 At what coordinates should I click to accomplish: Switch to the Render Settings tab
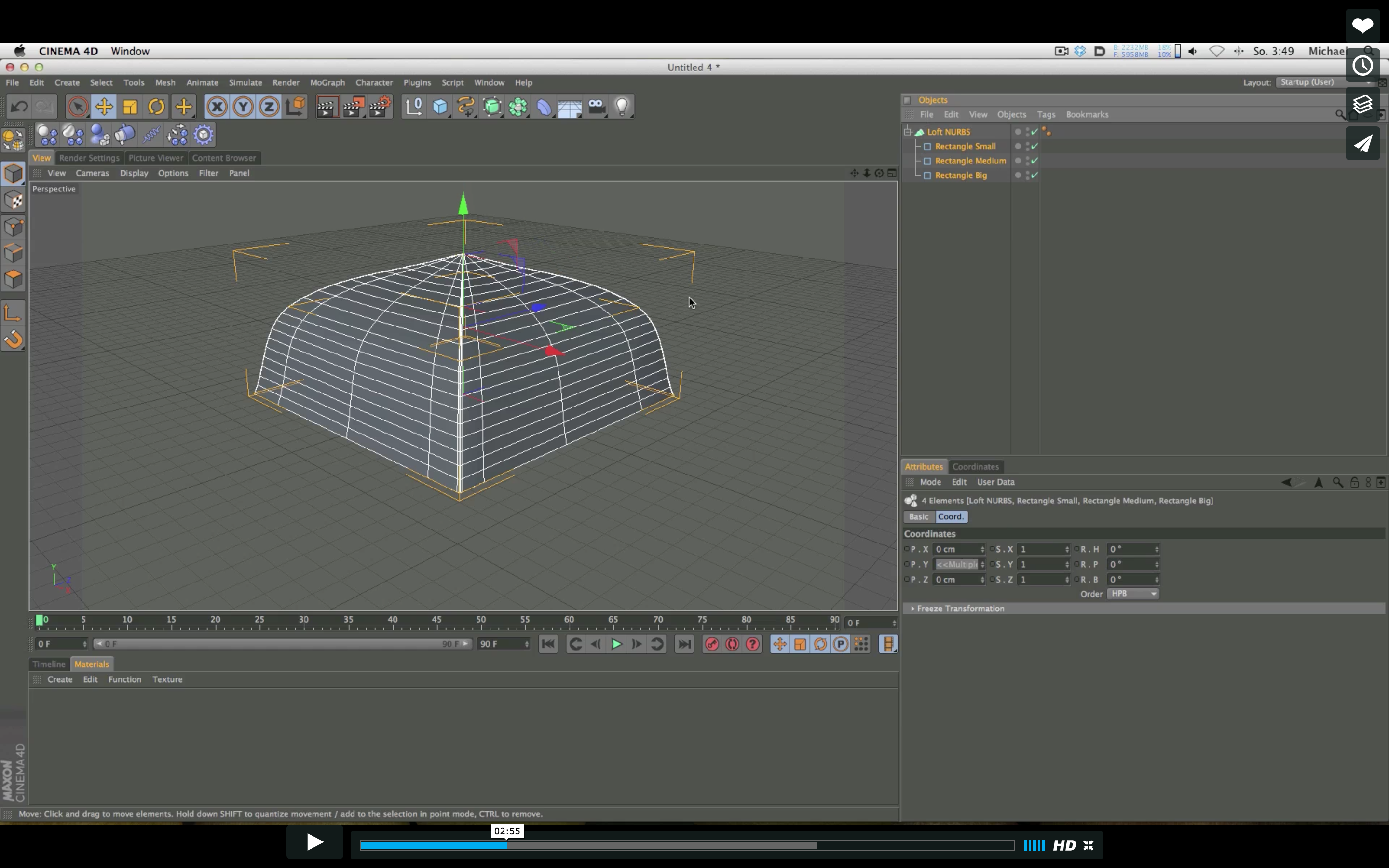coord(89,158)
